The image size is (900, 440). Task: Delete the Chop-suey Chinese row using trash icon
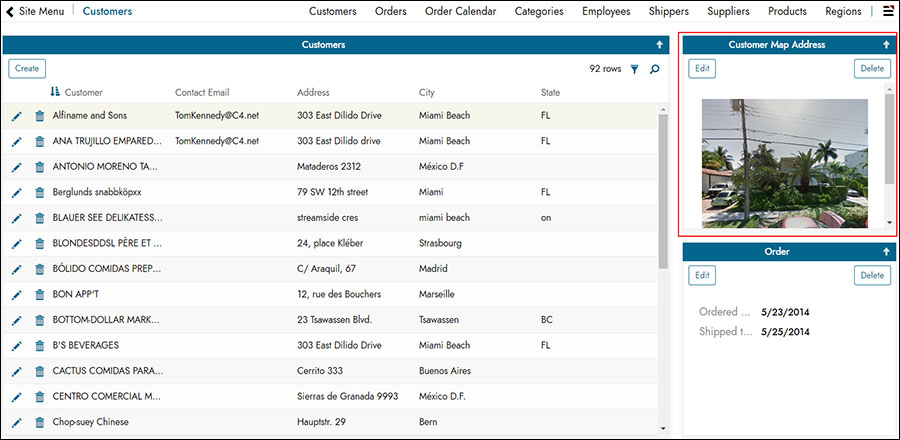(x=40, y=422)
